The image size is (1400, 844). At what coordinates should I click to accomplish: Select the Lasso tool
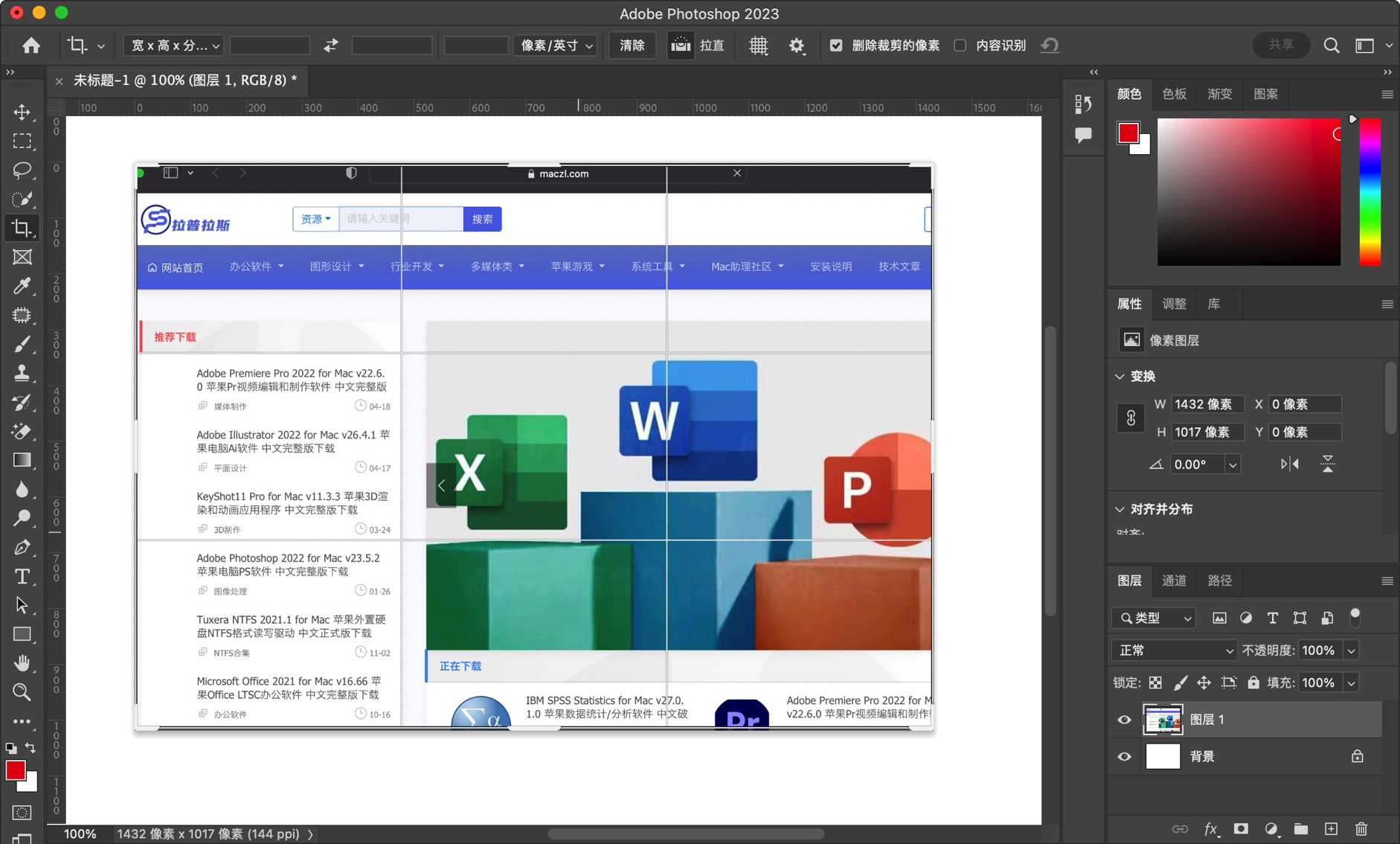click(22, 170)
